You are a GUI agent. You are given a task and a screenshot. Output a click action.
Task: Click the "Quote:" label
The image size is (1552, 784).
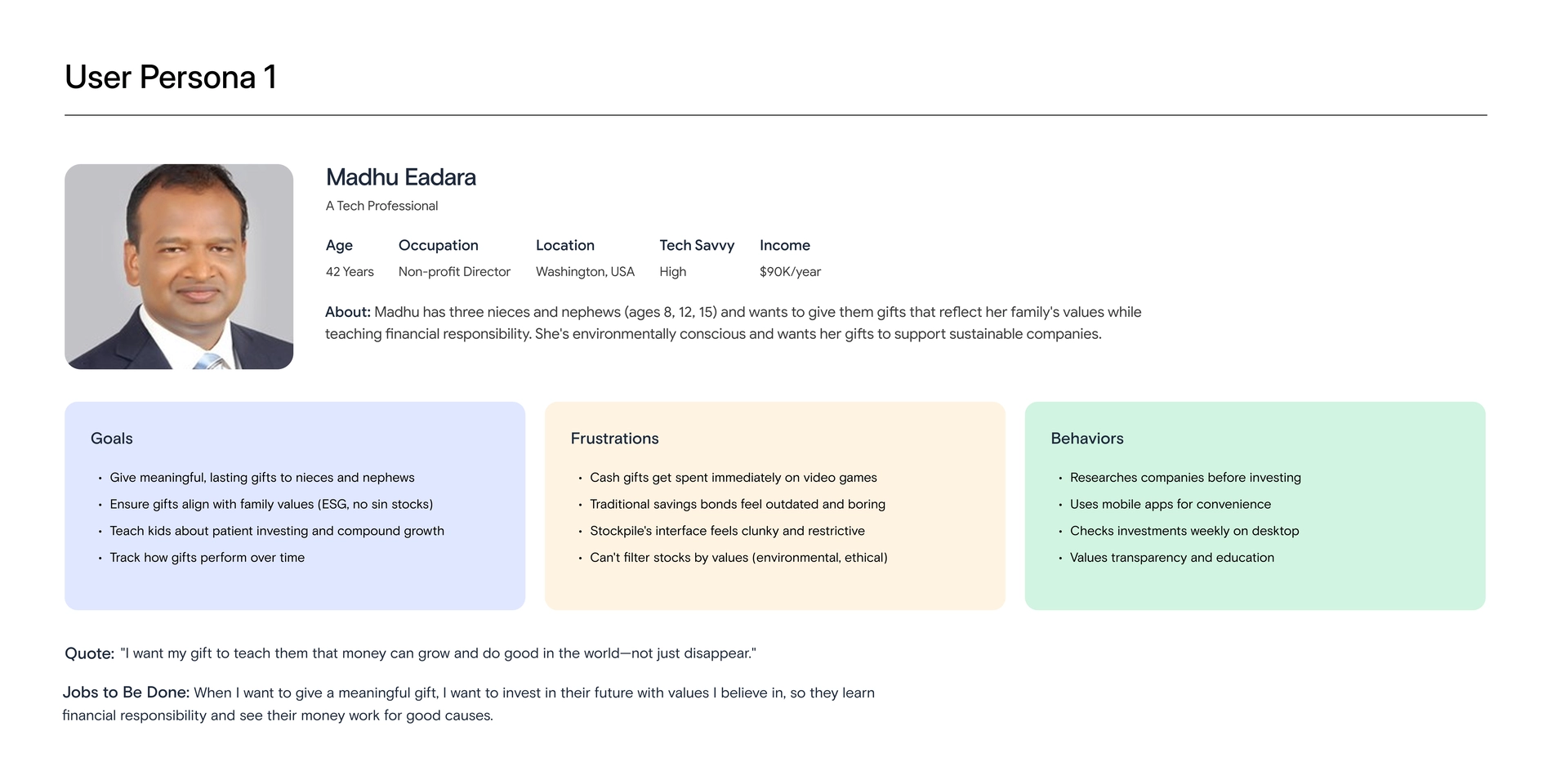[x=90, y=653]
